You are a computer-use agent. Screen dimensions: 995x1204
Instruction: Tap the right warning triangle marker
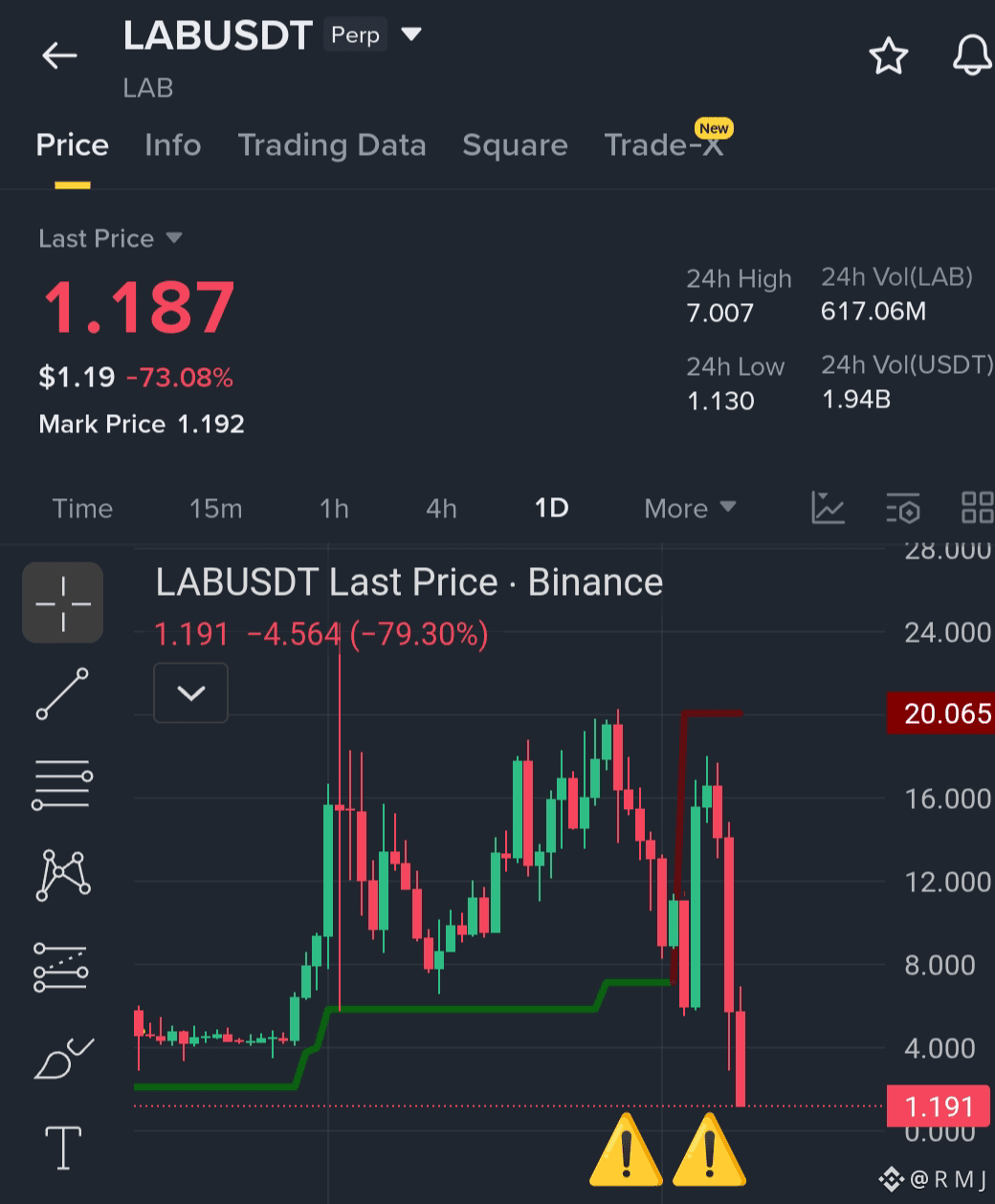(709, 1150)
